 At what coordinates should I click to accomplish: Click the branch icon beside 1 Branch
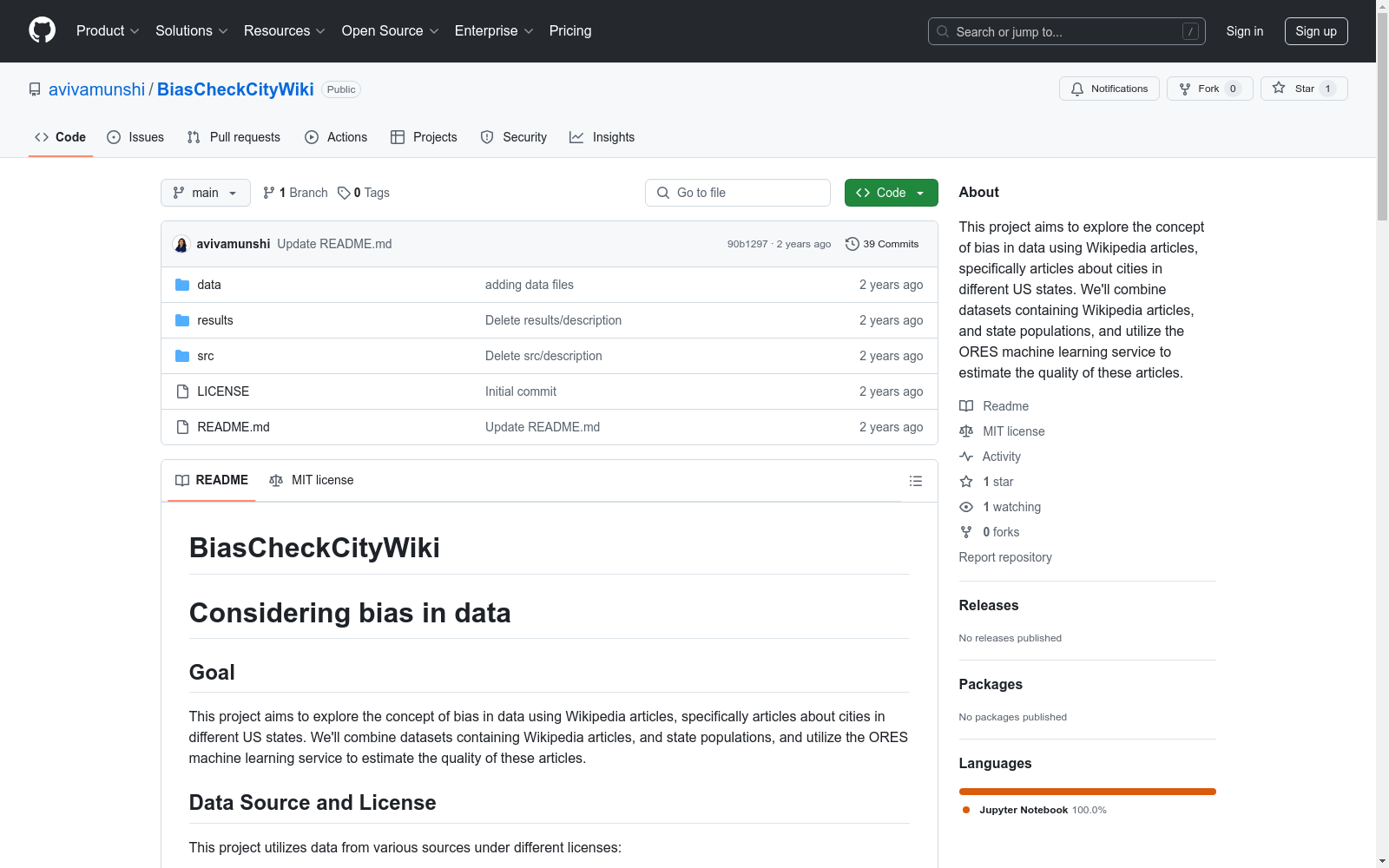point(269,193)
